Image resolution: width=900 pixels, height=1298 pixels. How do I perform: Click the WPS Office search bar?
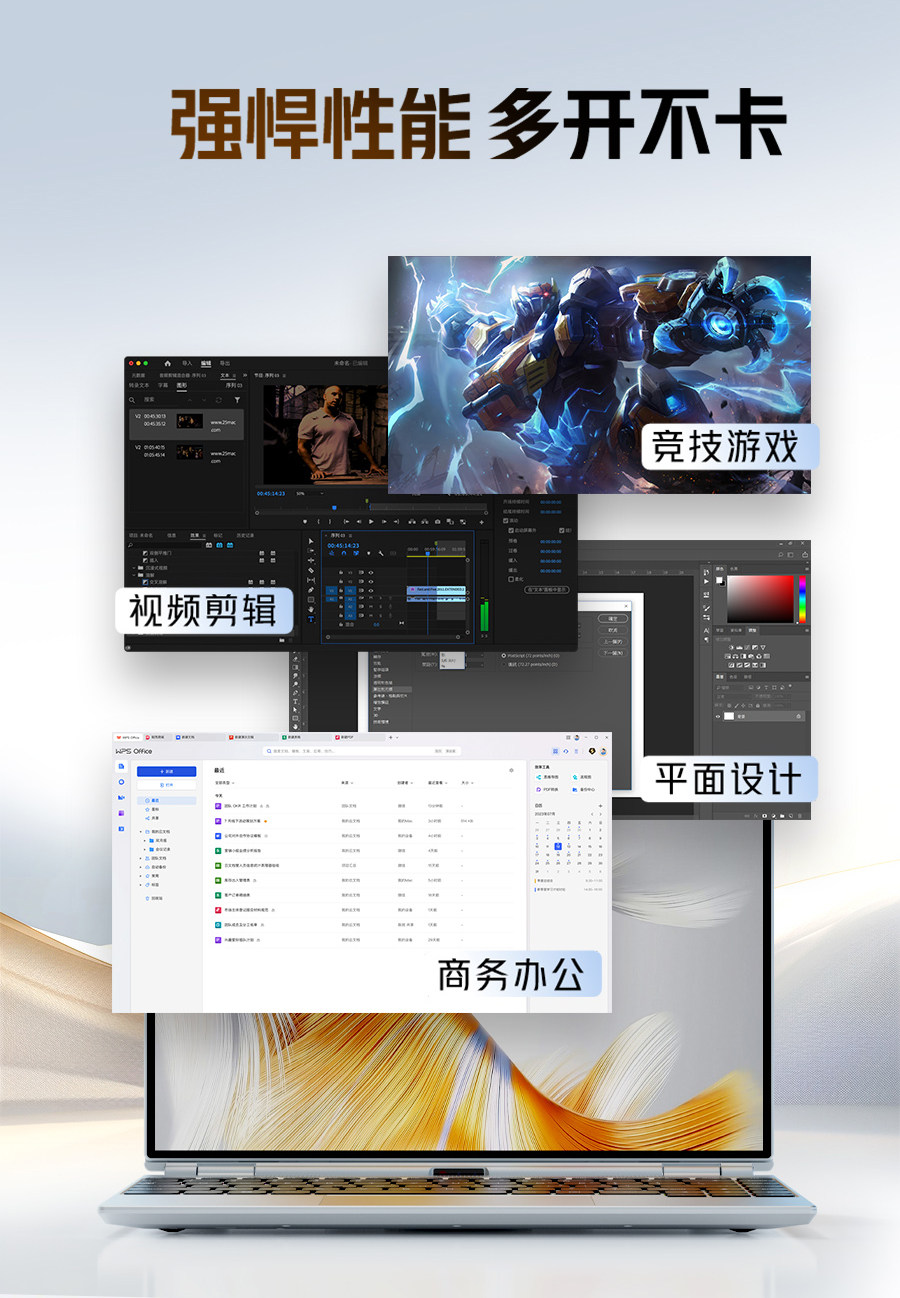click(362, 751)
